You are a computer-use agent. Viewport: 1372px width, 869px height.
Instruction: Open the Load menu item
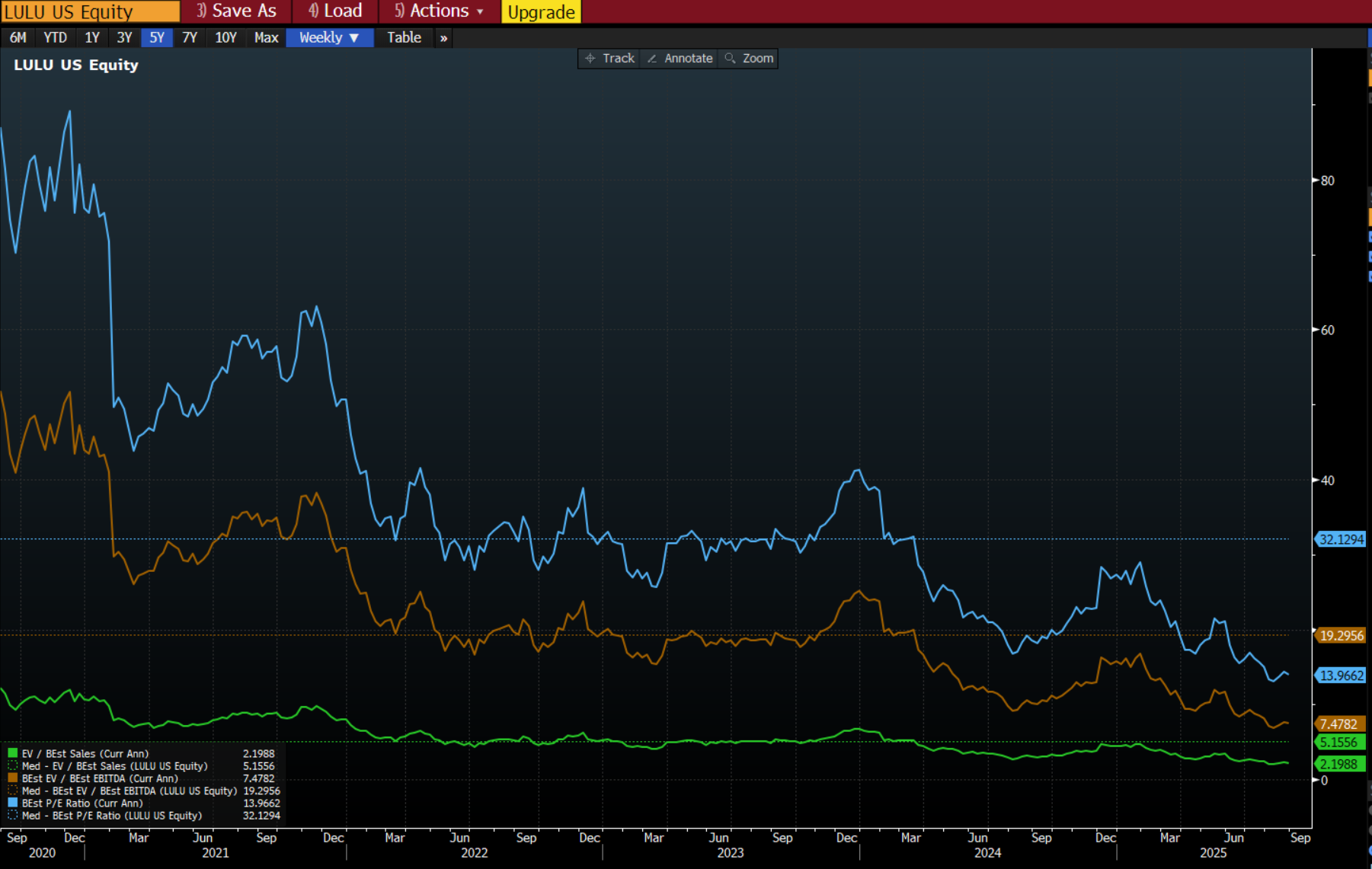coord(335,11)
